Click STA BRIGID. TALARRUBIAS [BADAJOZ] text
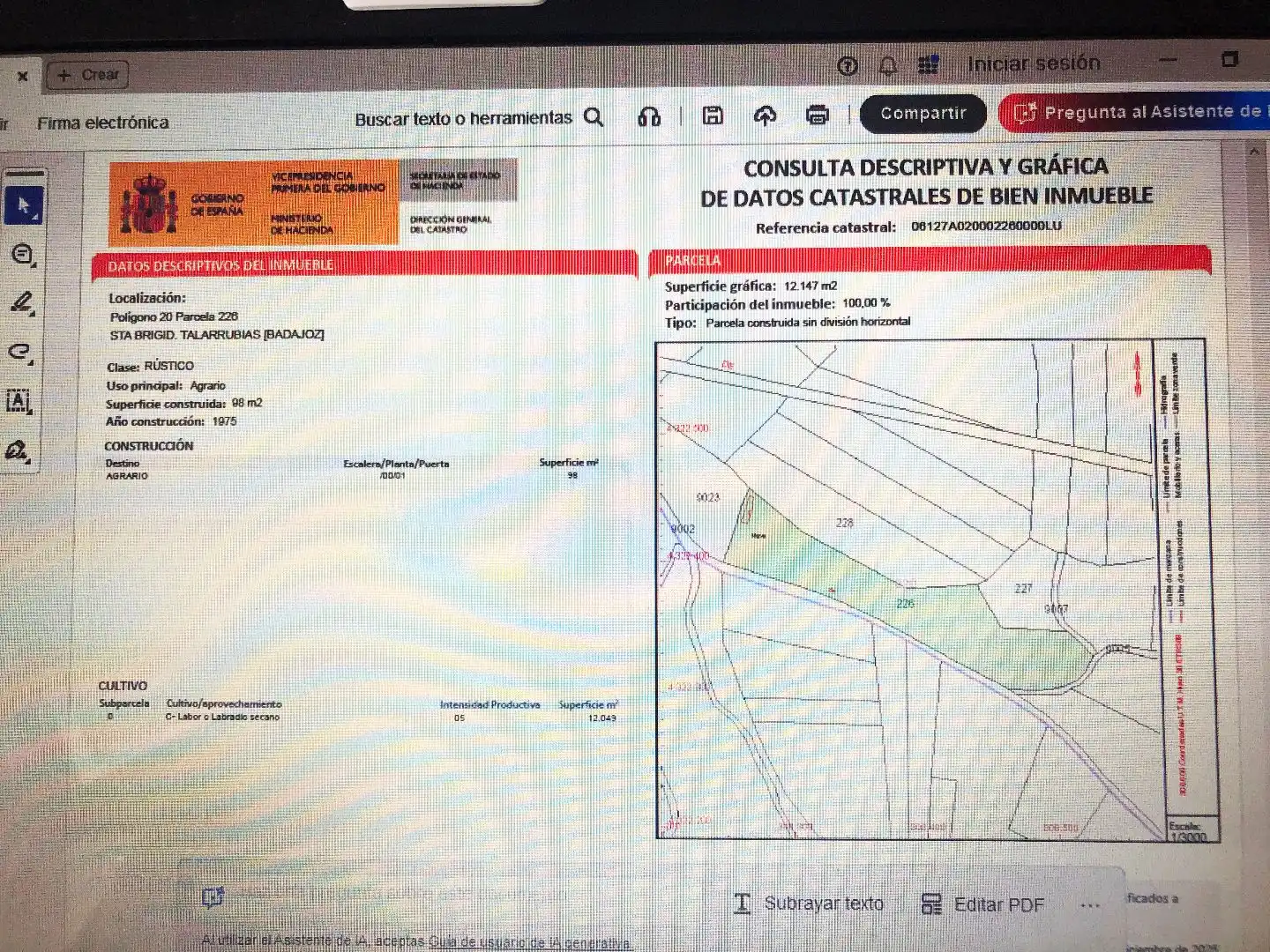Screen dimensions: 1270x952 coord(217,335)
